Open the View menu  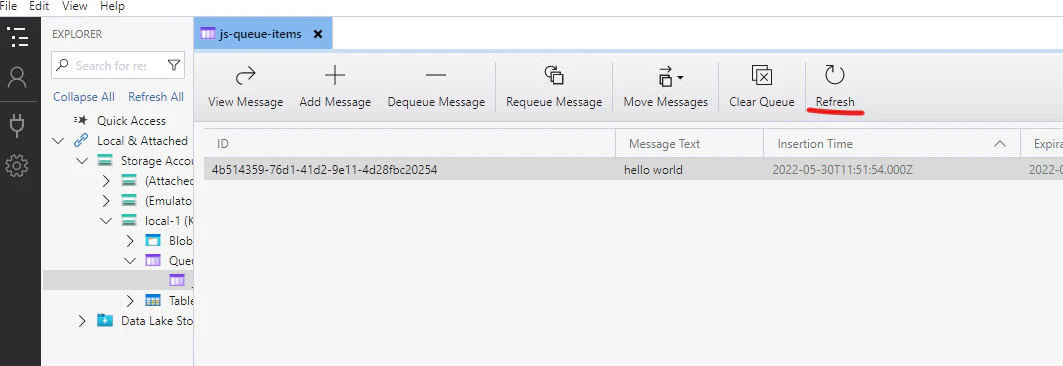tap(75, 6)
